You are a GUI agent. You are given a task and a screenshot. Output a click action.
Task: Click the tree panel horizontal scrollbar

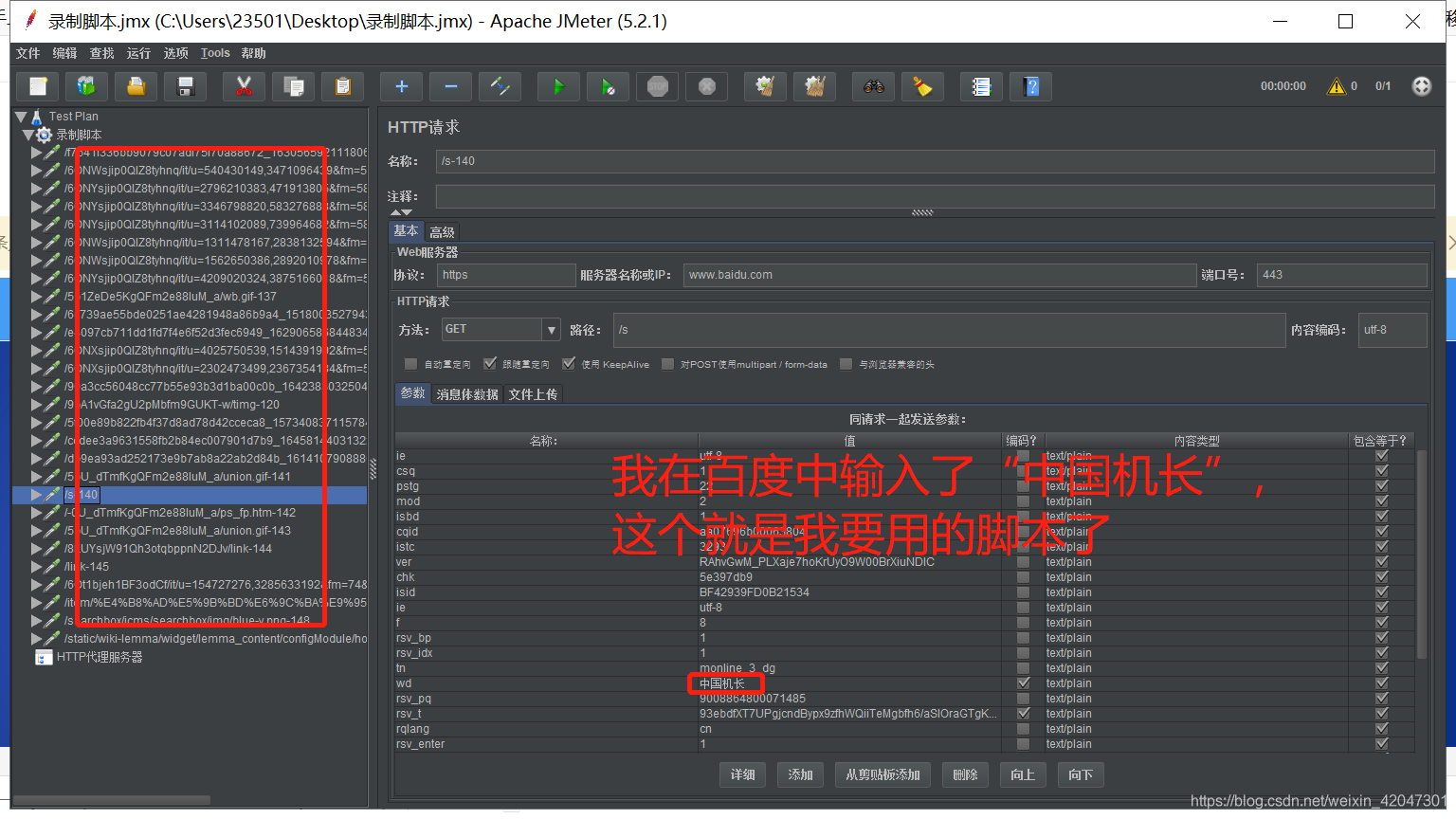pos(112,800)
